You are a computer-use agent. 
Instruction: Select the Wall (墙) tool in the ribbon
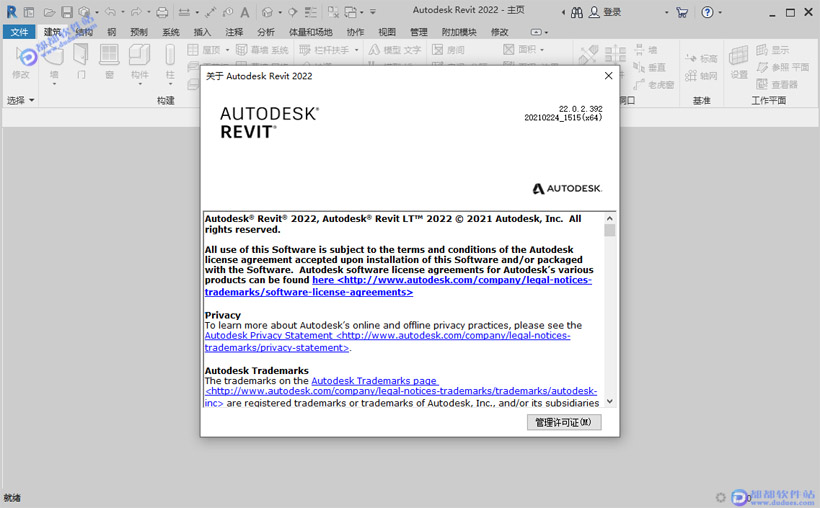click(54, 63)
